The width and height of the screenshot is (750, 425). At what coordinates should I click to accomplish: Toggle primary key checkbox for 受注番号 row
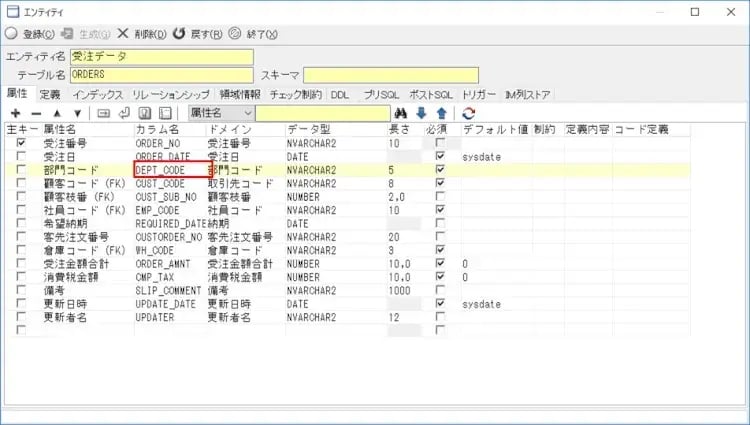point(21,144)
